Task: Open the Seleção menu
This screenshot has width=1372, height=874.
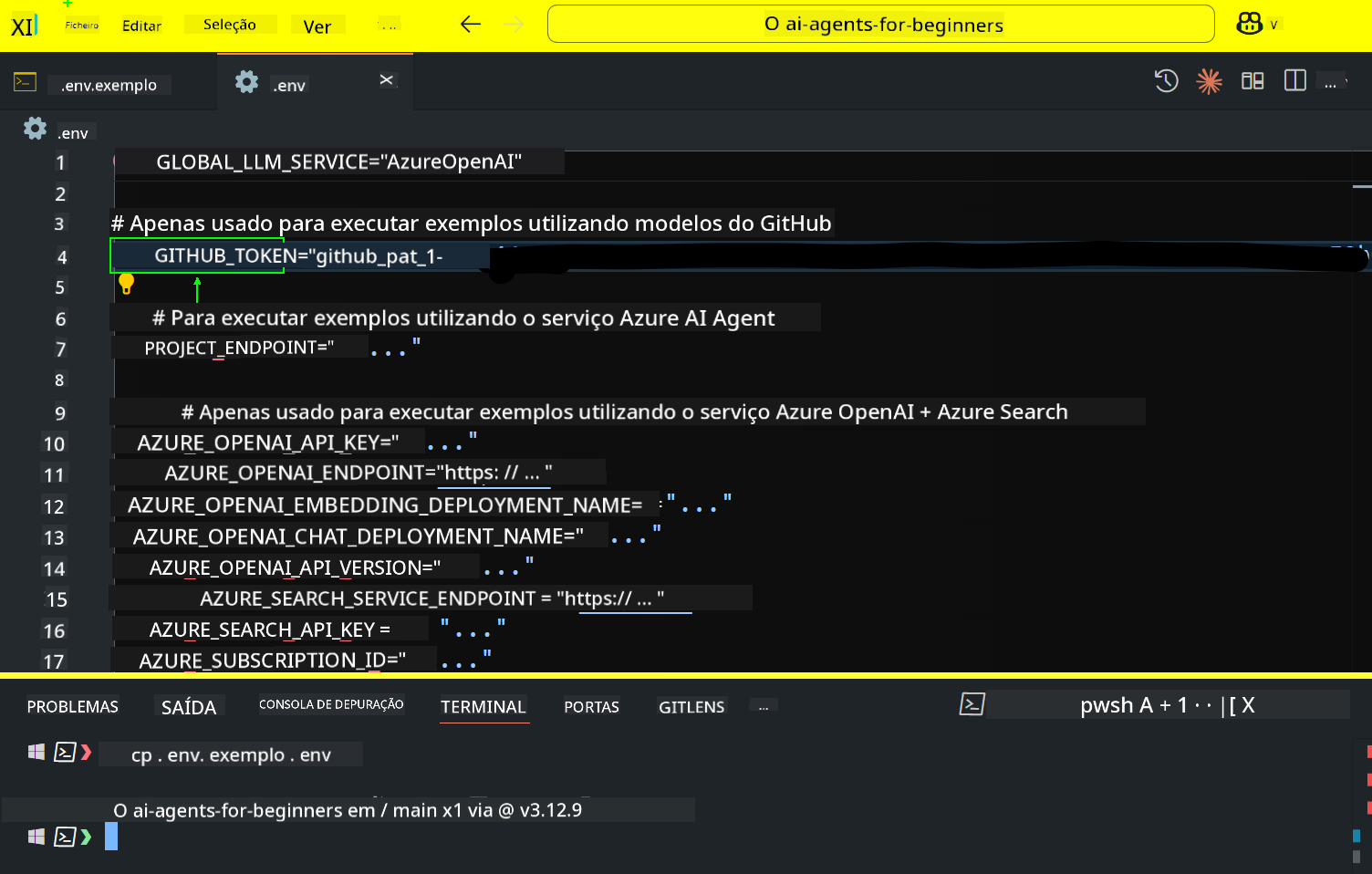Action: (x=230, y=25)
